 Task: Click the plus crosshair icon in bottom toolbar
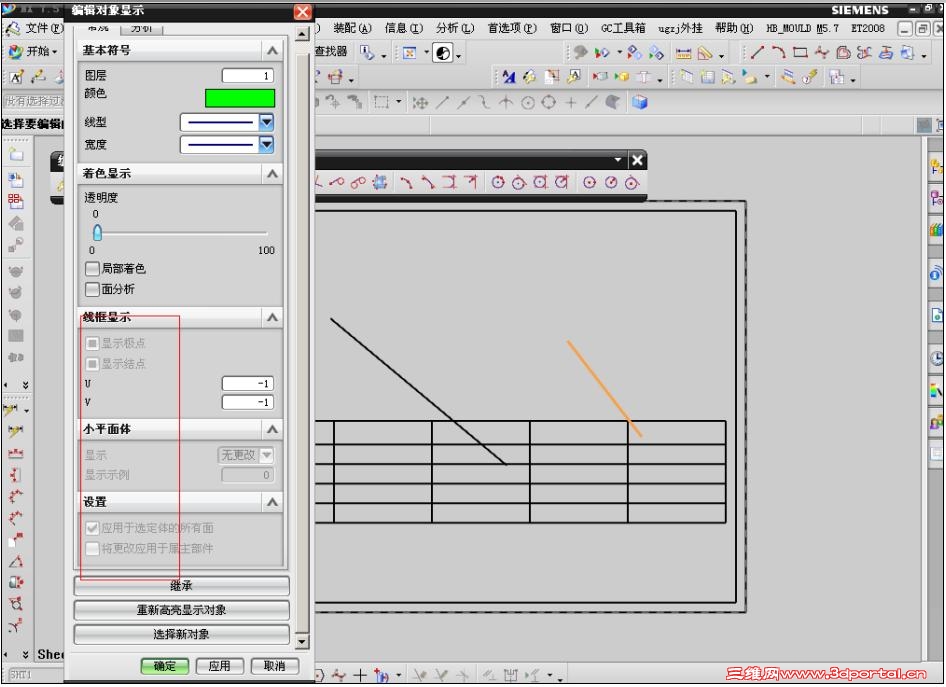tap(360, 676)
